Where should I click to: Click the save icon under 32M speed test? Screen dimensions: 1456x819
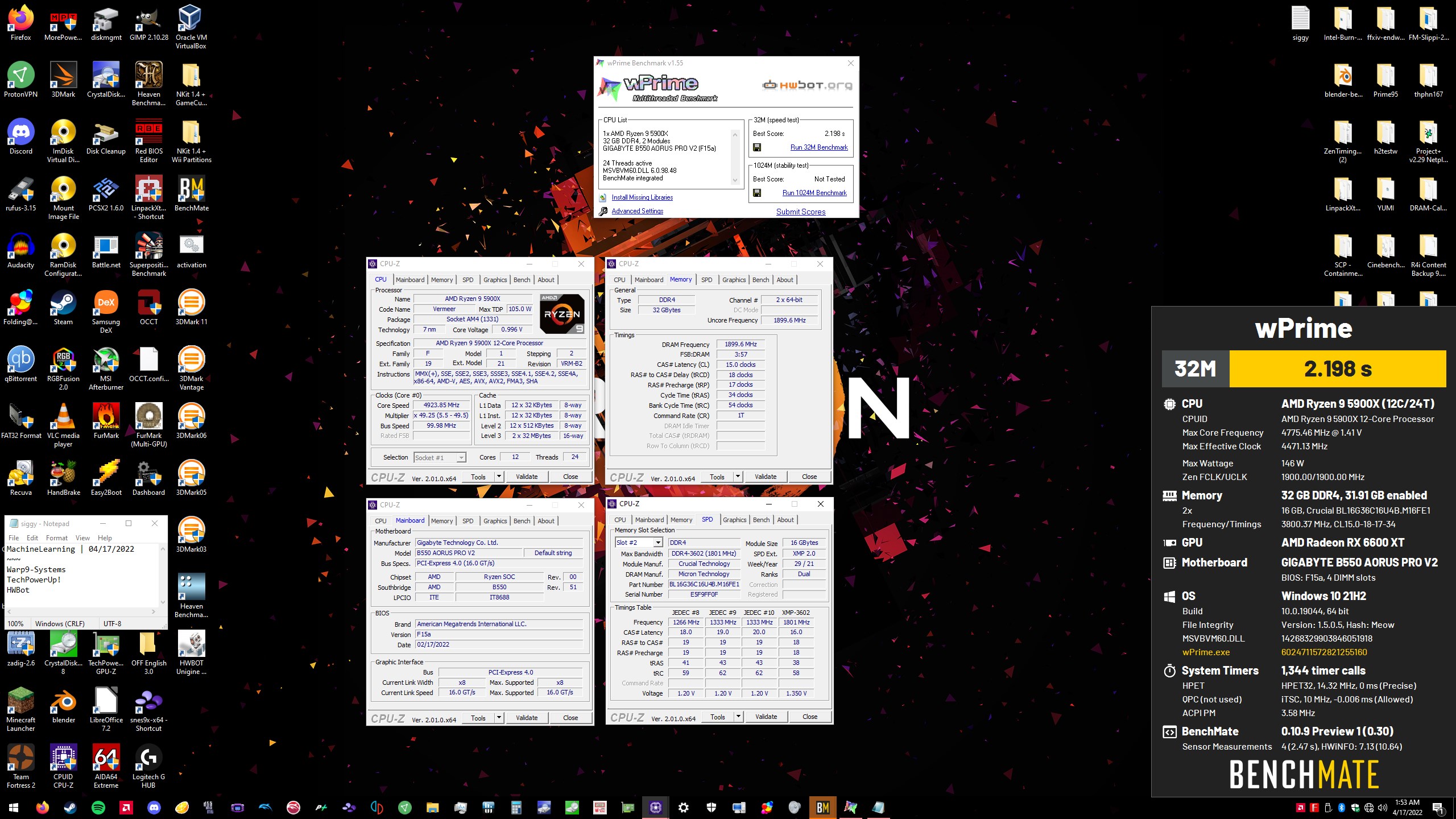[x=757, y=147]
